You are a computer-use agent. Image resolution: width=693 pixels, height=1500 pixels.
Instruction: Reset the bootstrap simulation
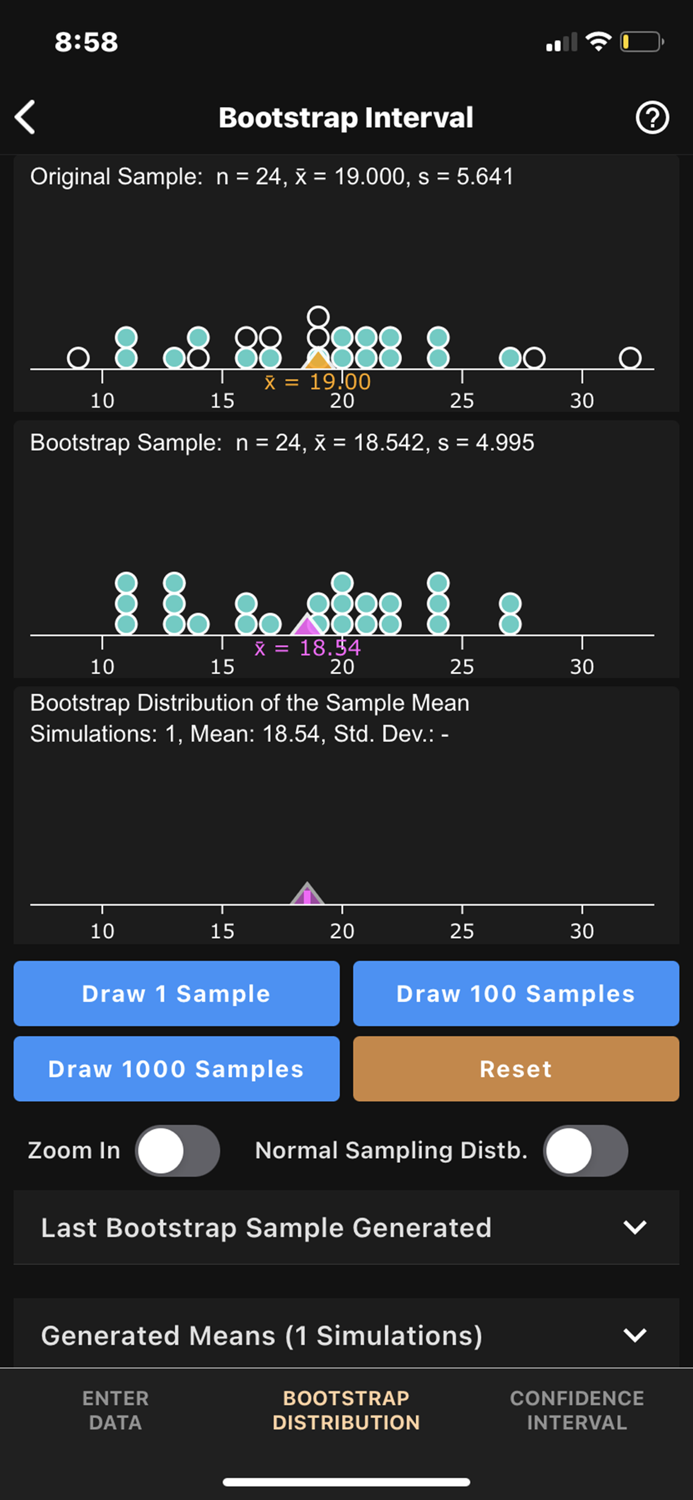pyautogui.click(x=516, y=1068)
